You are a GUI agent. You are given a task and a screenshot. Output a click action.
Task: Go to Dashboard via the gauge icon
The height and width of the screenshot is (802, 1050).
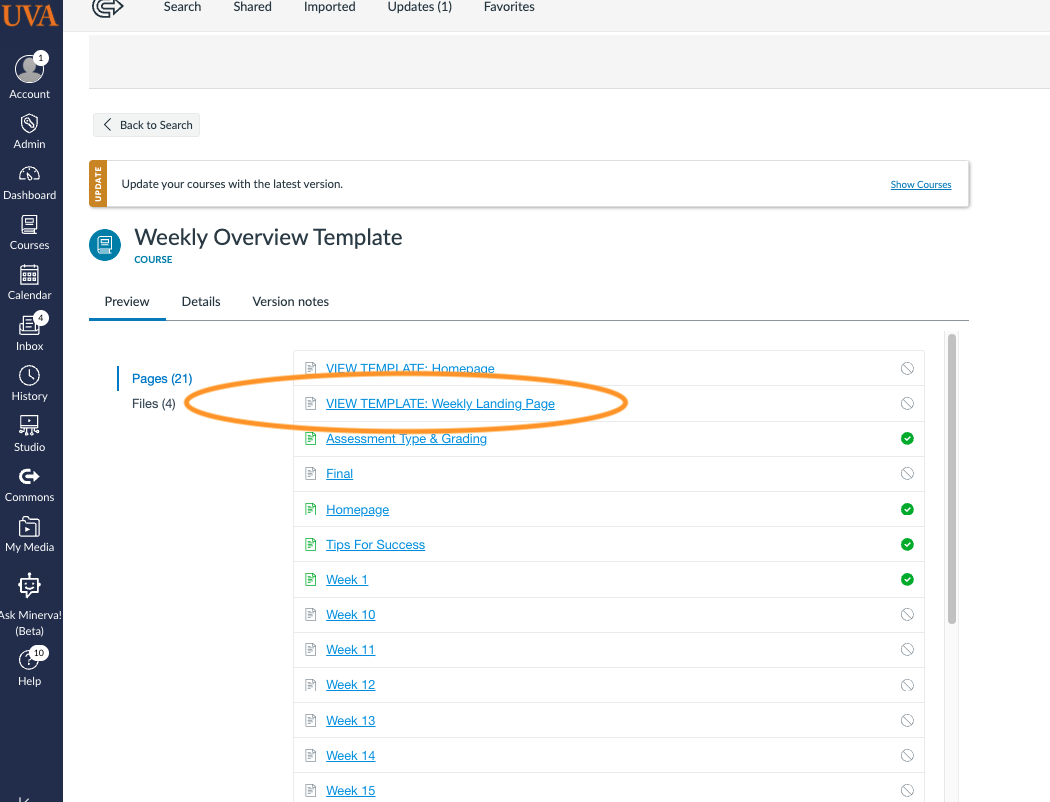click(x=29, y=174)
